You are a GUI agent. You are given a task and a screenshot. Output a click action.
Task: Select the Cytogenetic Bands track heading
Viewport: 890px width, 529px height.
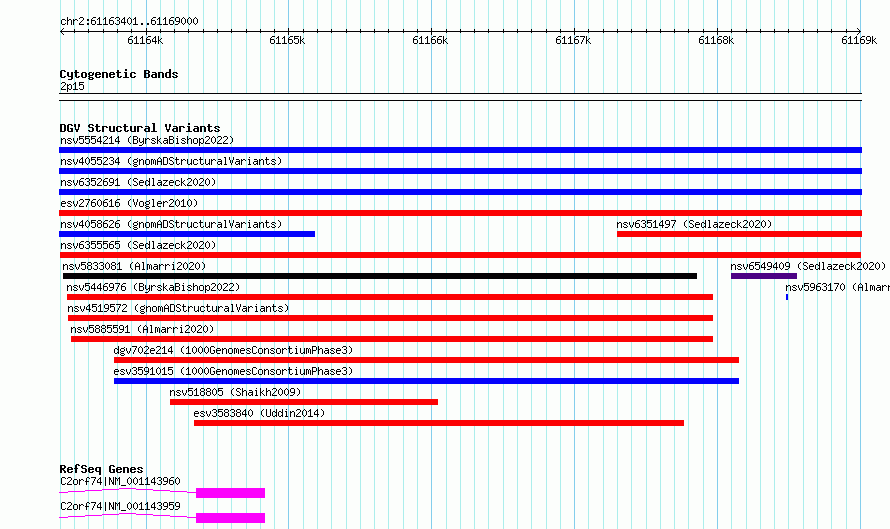click(119, 74)
